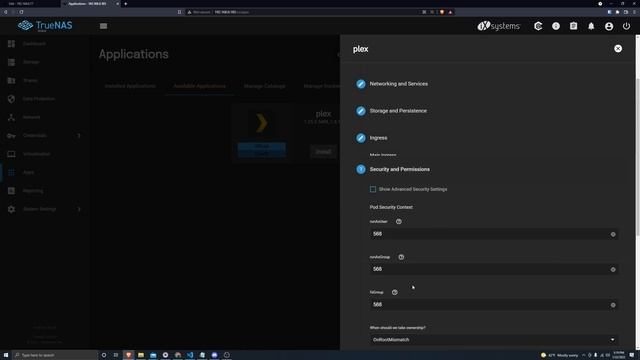Open the Networking and Services section label

click(399, 84)
